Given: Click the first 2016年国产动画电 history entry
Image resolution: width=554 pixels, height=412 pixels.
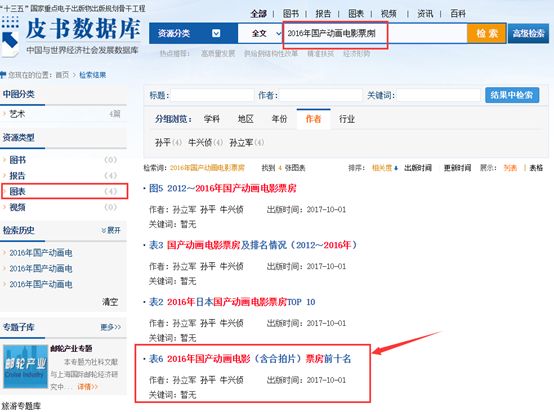Looking at the screenshot, I should click(41, 253).
